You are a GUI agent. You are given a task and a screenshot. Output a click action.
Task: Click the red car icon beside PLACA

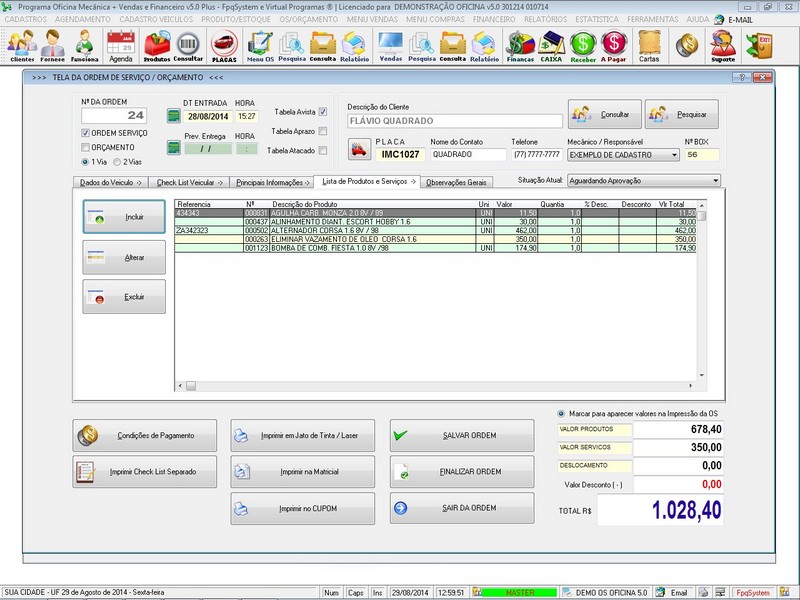(x=359, y=150)
